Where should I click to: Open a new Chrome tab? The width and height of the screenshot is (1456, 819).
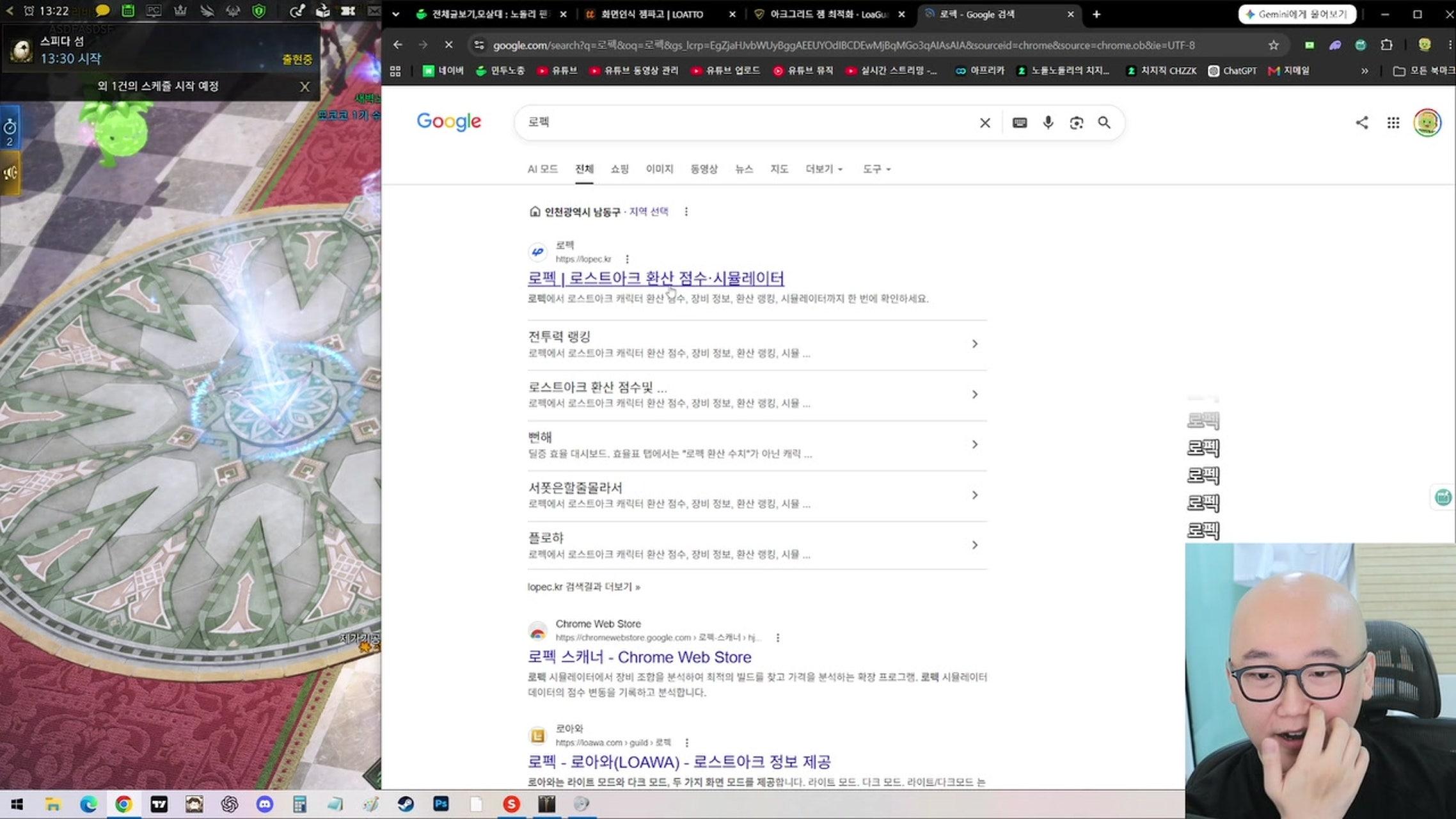tap(1096, 14)
